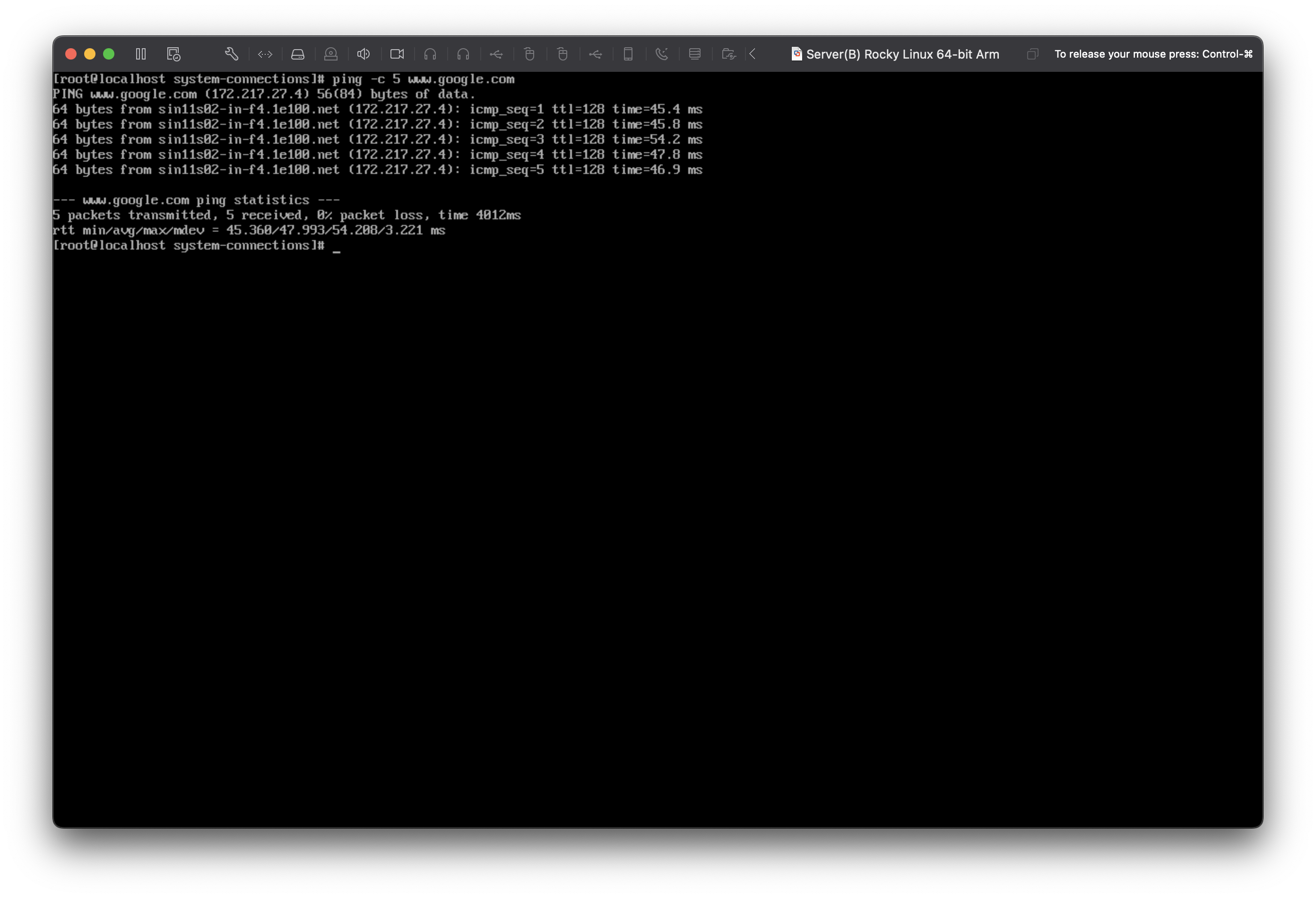Click the CD/DVD drive icon
The width and height of the screenshot is (1316, 898).
(331, 54)
